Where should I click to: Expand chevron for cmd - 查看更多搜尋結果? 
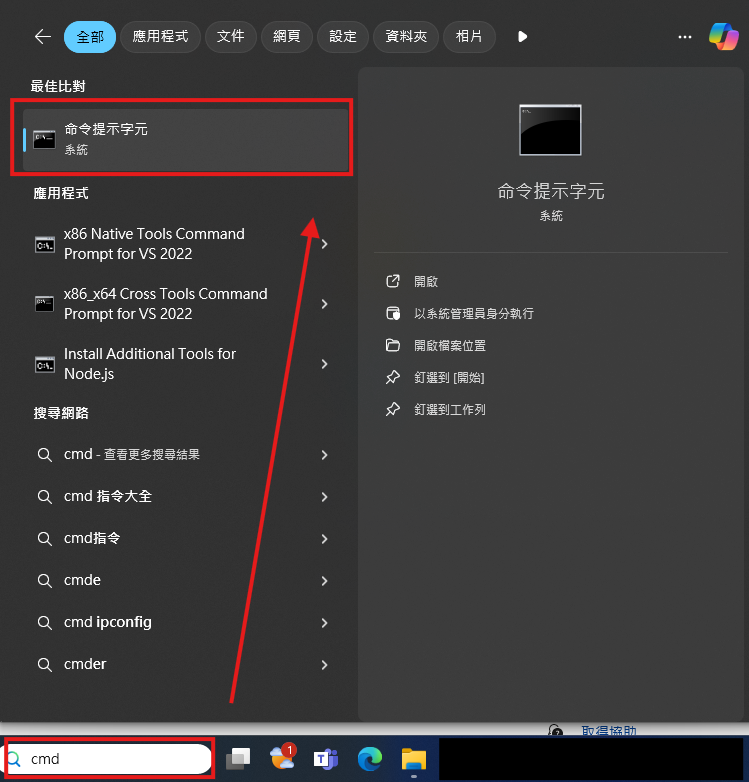pos(325,455)
